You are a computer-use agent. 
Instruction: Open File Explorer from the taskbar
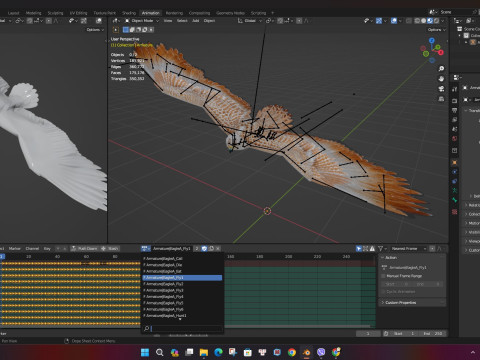pos(204,352)
